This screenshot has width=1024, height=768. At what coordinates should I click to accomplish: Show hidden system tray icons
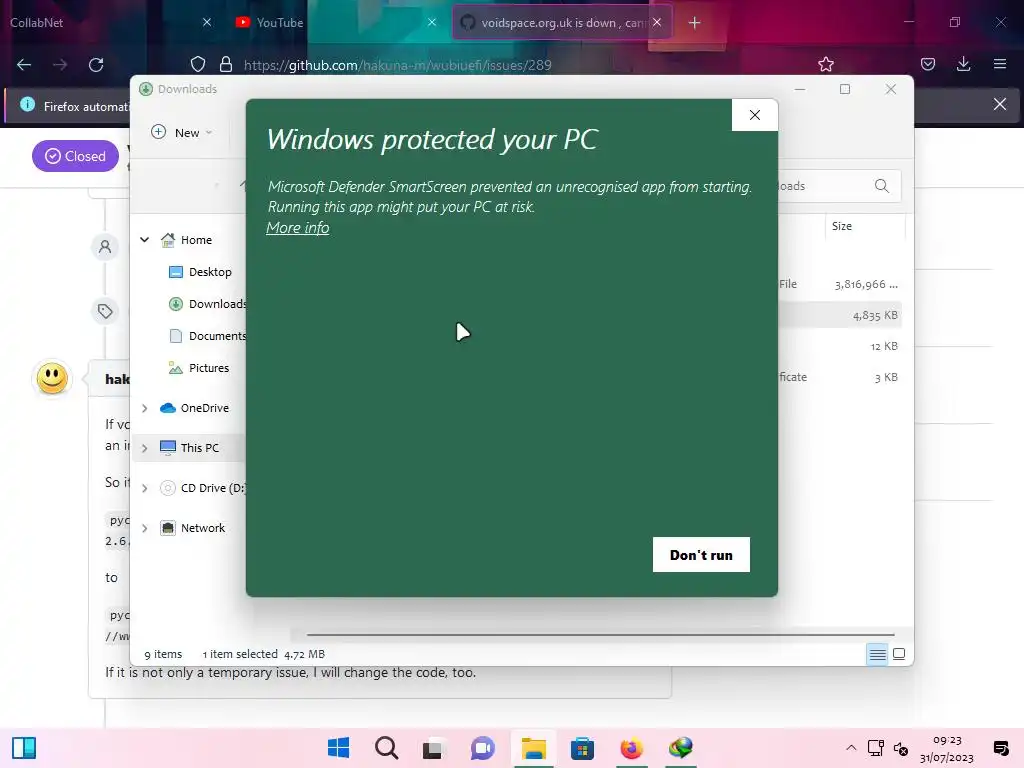(851, 748)
